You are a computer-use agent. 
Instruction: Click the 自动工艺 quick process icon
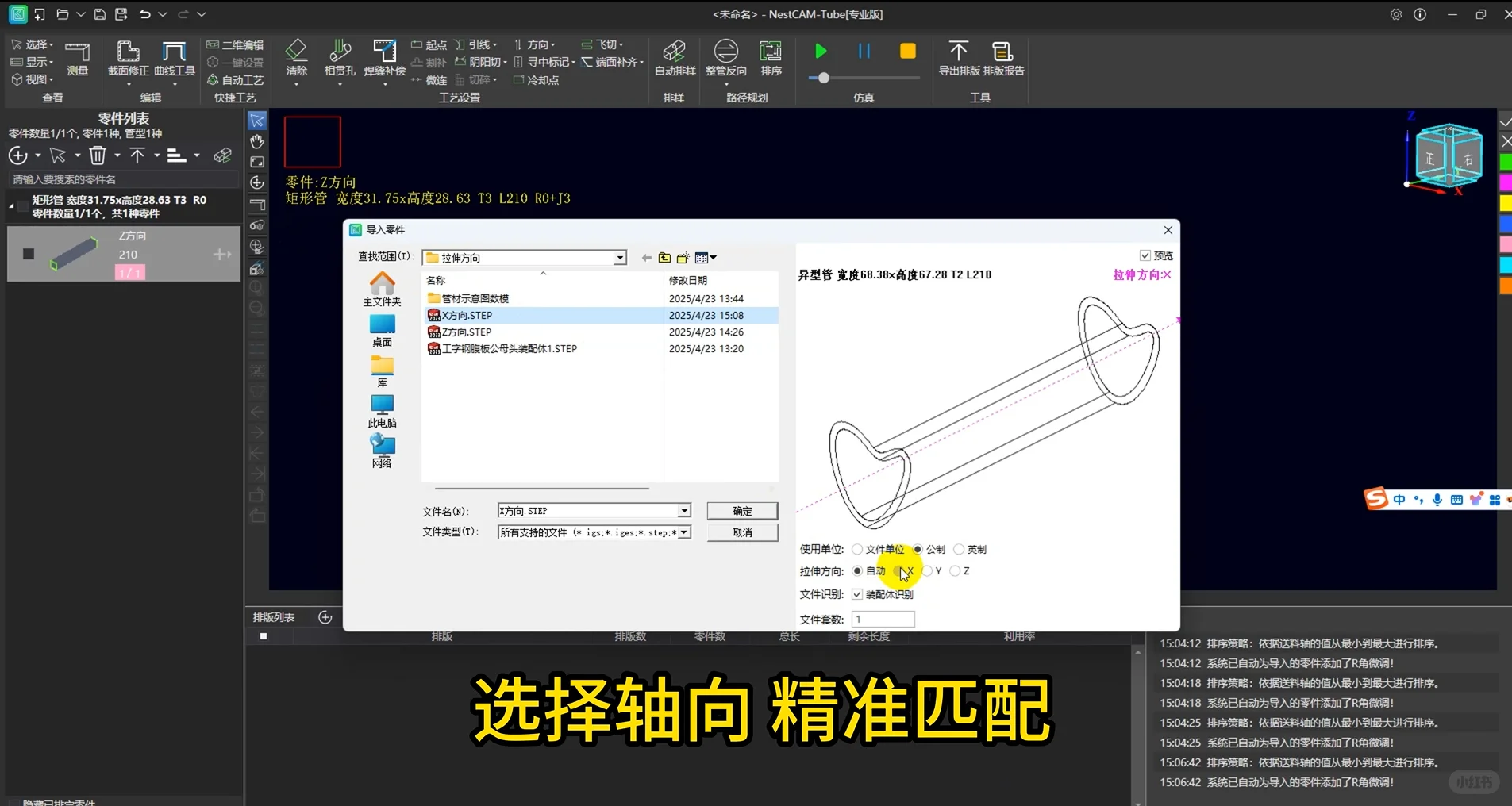[236, 79]
